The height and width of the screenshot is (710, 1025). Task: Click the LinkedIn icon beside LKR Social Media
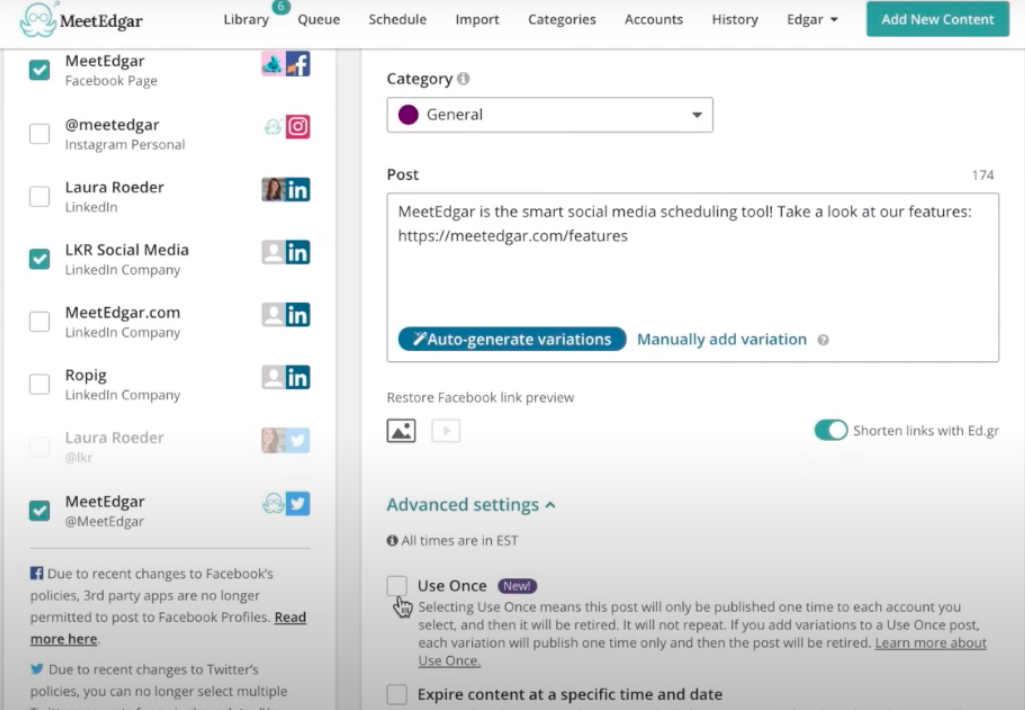tap(298, 252)
